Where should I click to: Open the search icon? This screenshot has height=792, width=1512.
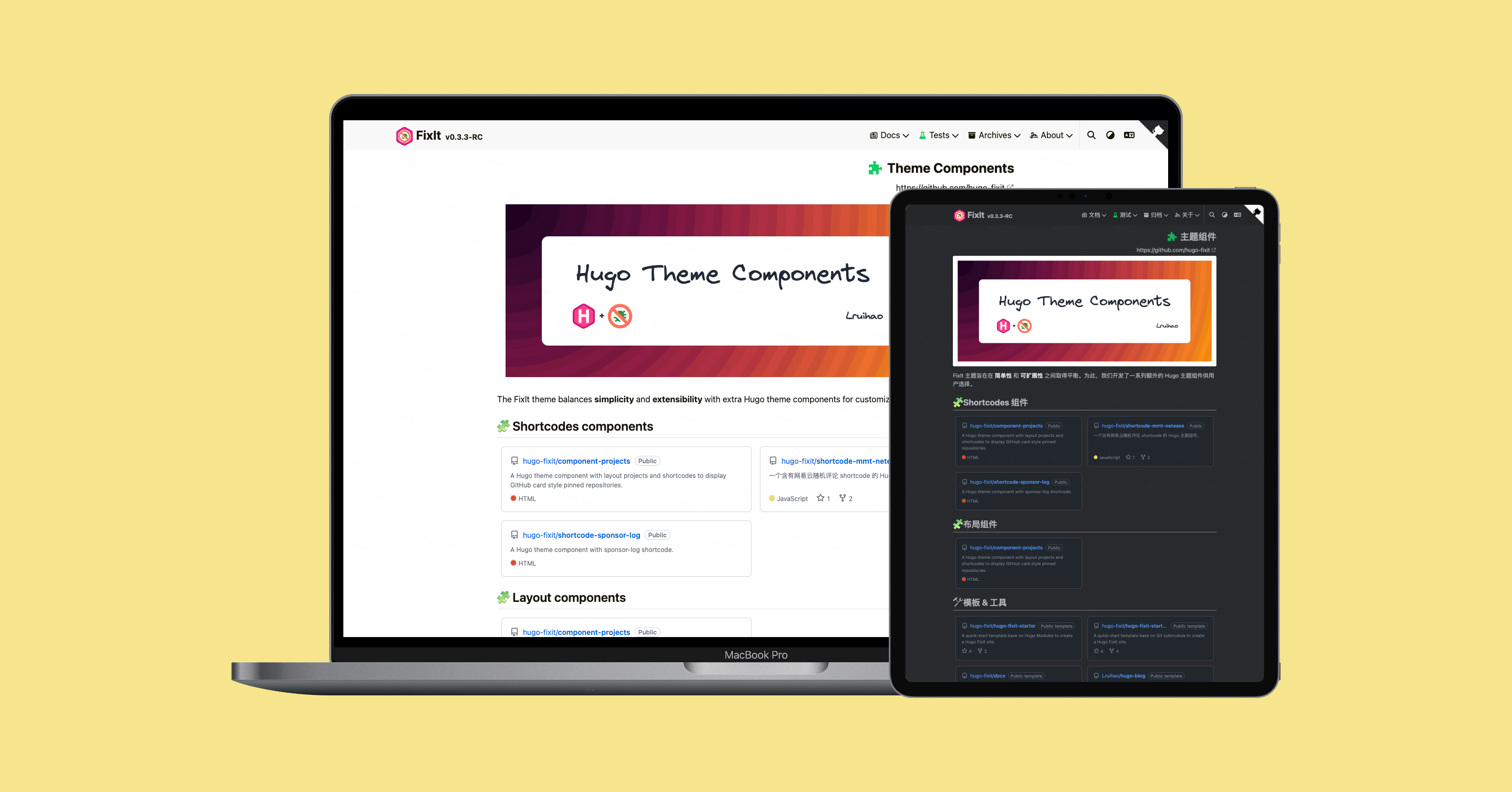tap(1091, 136)
